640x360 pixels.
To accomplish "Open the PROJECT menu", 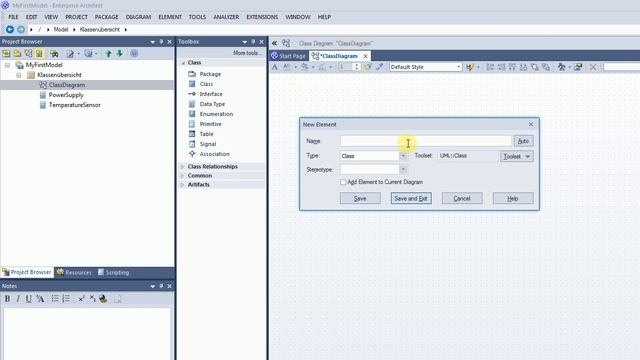I will click(76, 17).
